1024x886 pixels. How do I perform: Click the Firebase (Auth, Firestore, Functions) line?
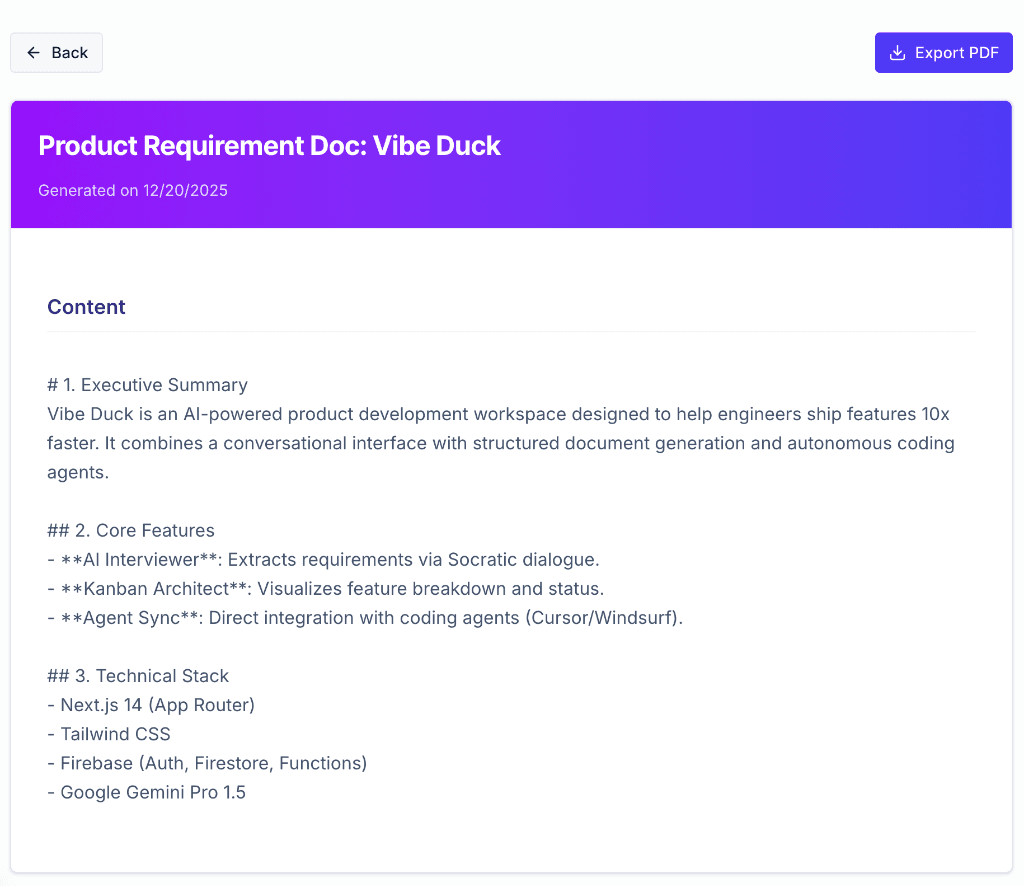[x=207, y=763]
